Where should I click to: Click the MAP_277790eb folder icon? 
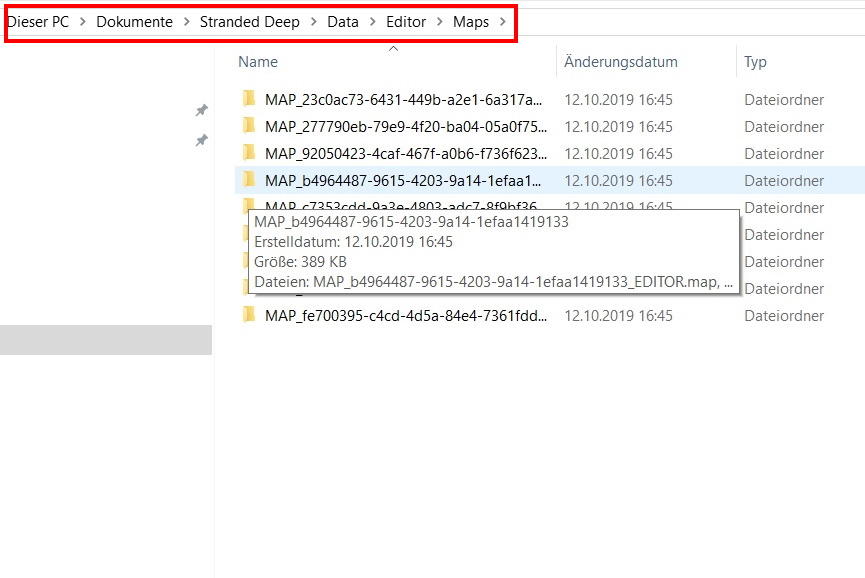click(249, 126)
